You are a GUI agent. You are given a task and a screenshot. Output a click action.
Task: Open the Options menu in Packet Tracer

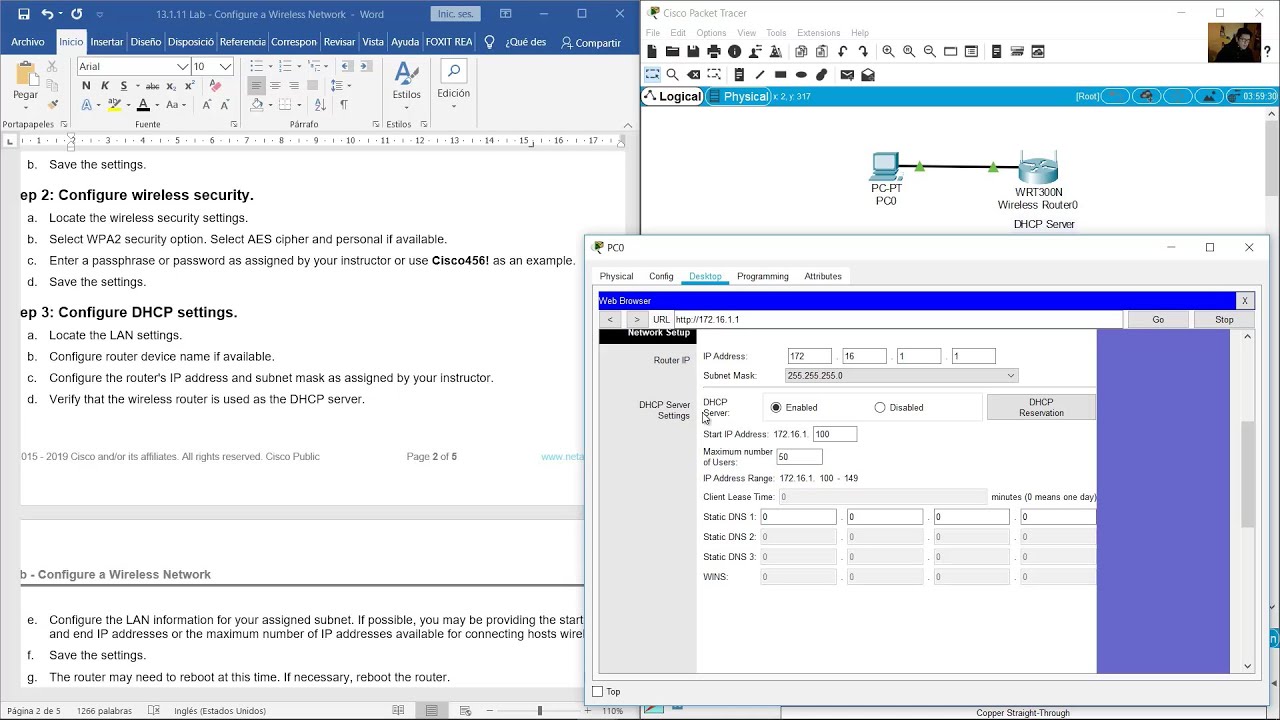point(711,33)
